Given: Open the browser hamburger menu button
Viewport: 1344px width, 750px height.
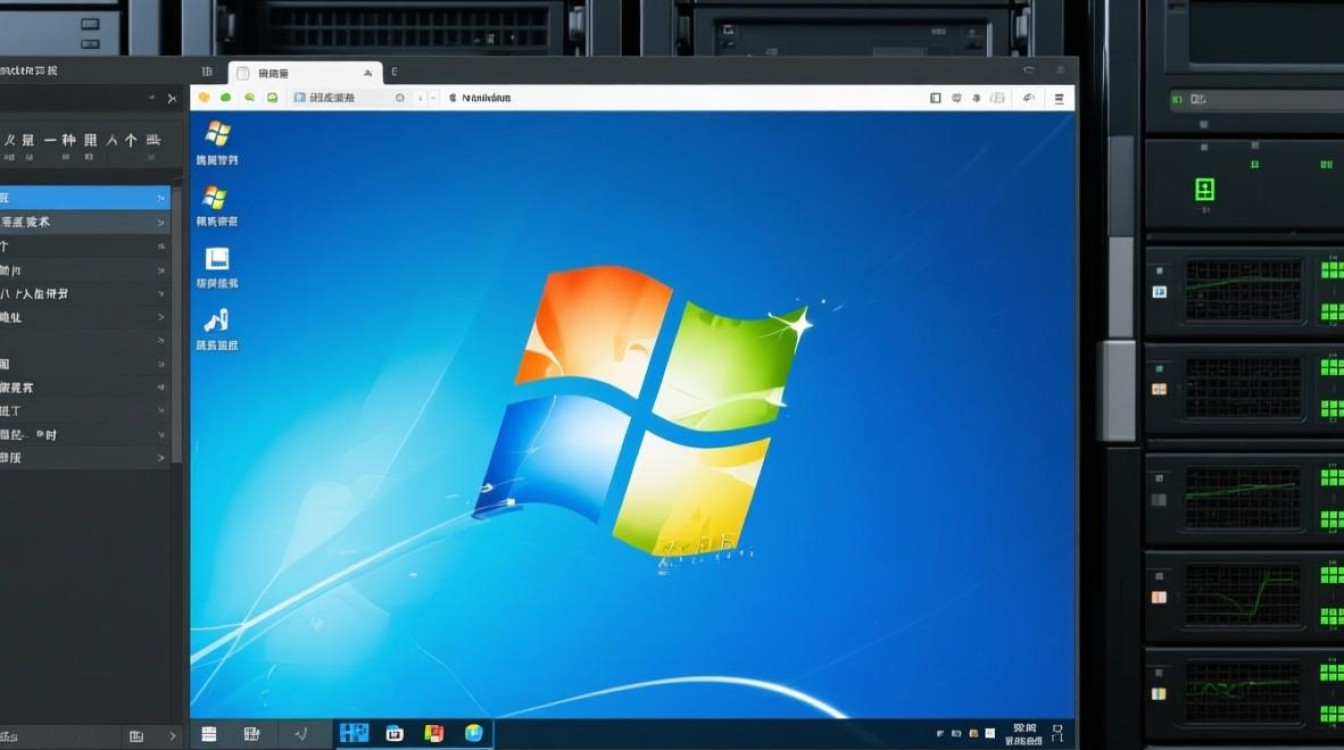Looking at the screenshot, I should pos(1057,98).
